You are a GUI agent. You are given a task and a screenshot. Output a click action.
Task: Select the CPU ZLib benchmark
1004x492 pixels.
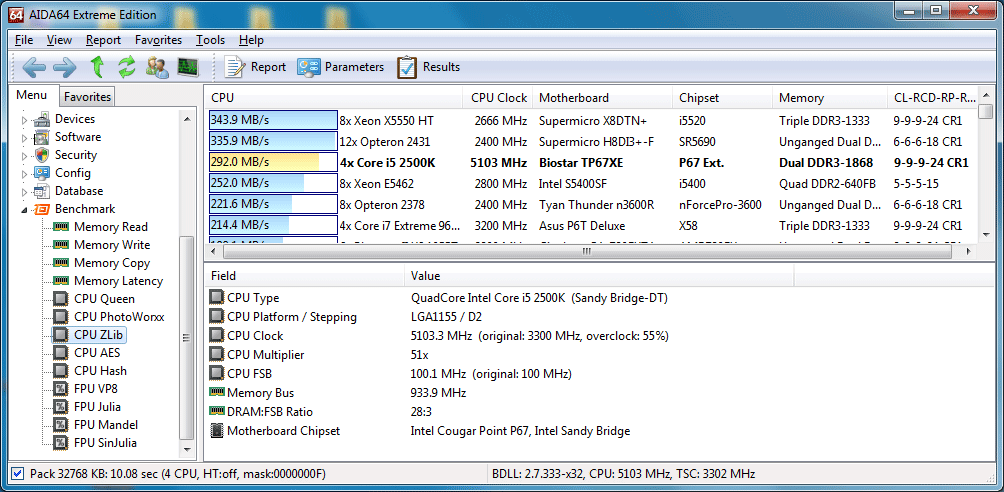pyautogui.click(x=100, y=334)
